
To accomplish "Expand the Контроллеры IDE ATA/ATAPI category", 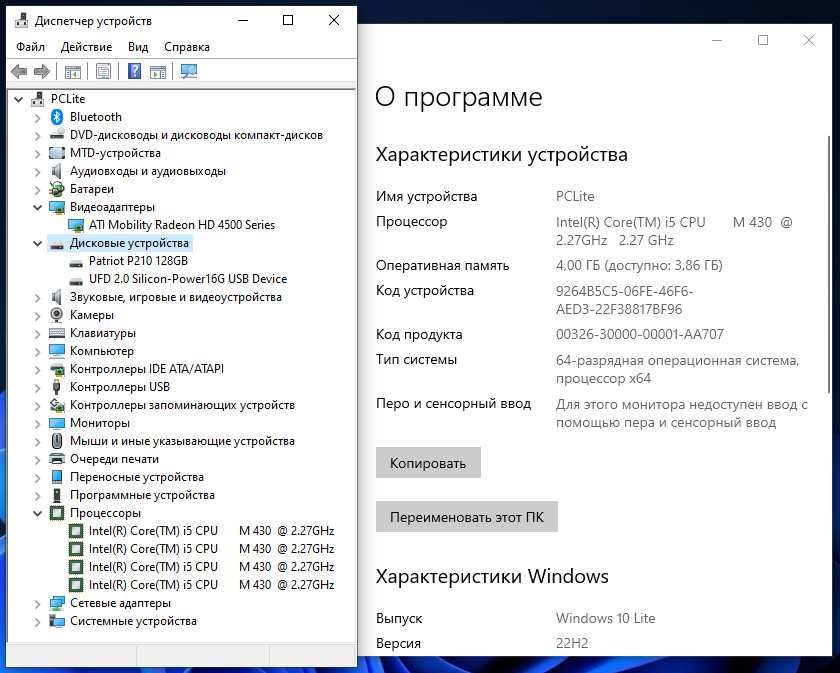I will tap(37, 370).
